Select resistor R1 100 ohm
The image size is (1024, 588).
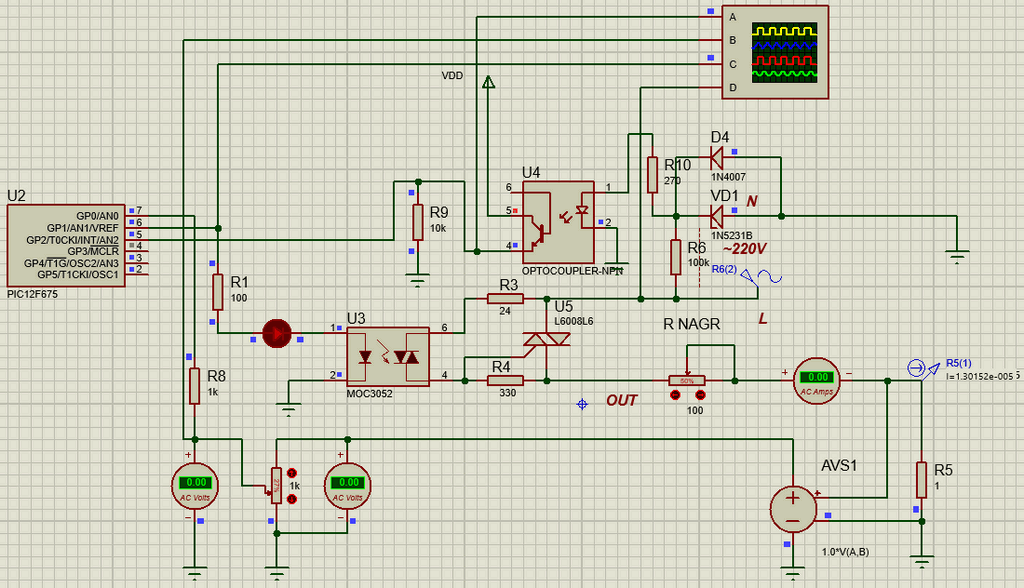[x=218, y=292]
